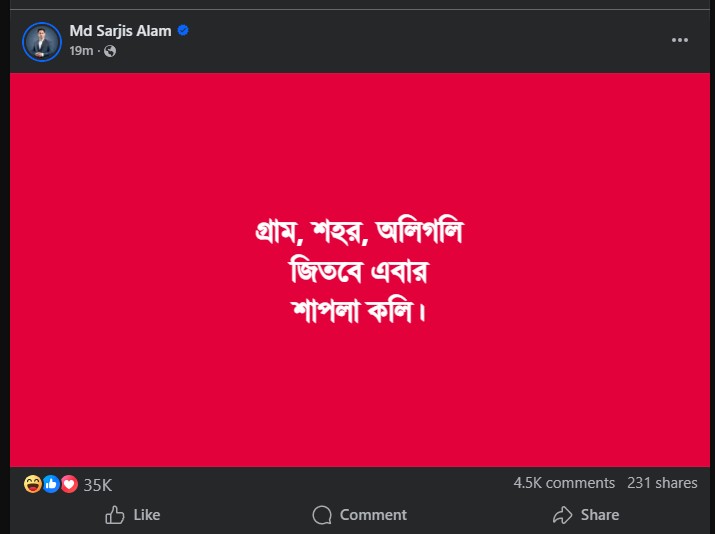View the 231 shares list
Image resolution: width=715 pixels, height=534 pixels.
(x=662, y=483)
